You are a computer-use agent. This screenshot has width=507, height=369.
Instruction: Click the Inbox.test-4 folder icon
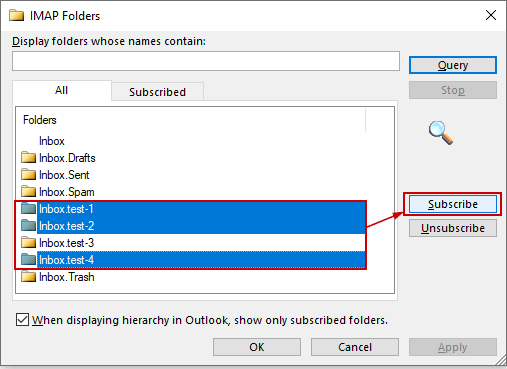coord(28,260)
